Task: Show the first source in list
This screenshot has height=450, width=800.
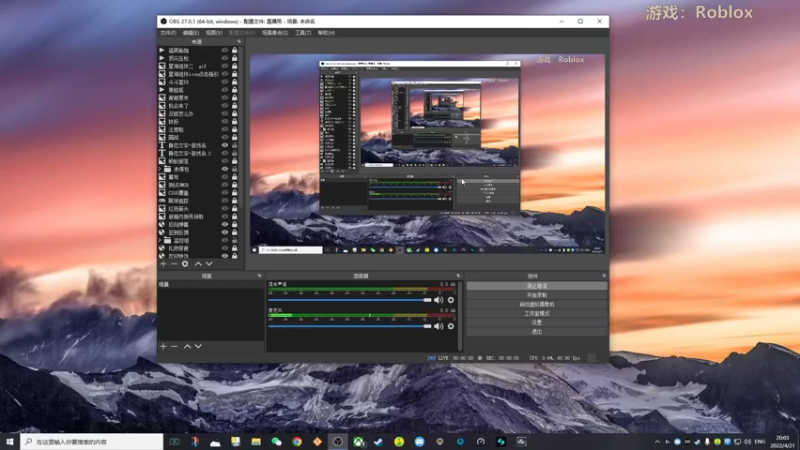Action: [x=225, y=51]
